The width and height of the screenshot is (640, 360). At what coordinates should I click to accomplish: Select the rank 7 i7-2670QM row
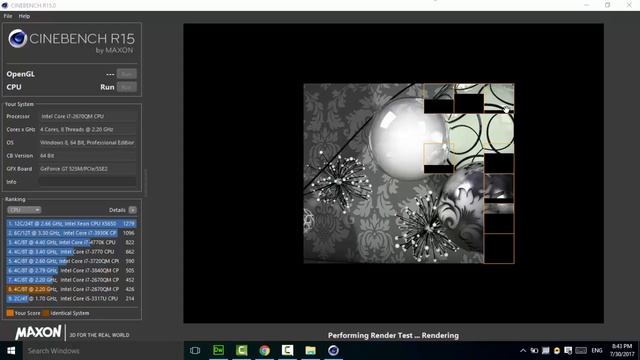(x=71, y=280)
